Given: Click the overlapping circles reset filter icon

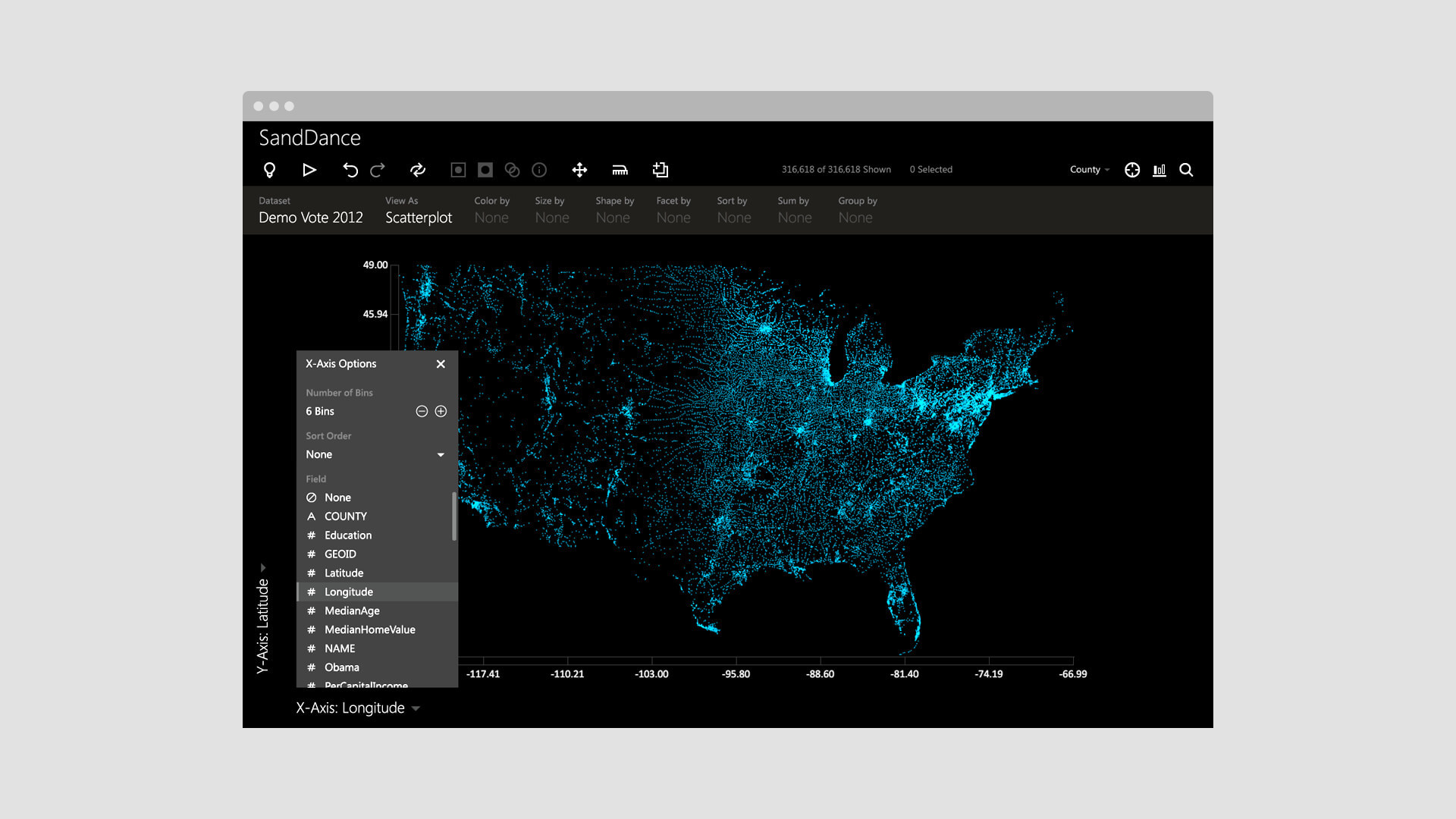Looking at the screenshot, I should tap(513, 170).
